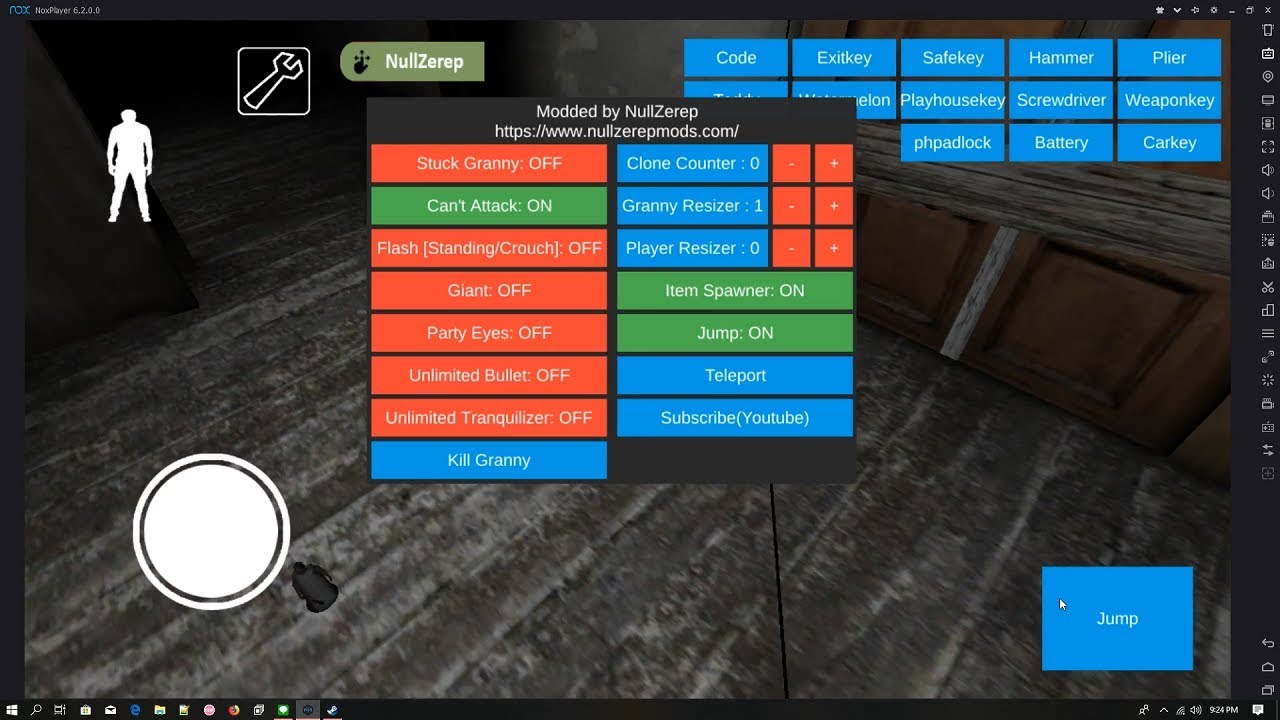This screenshot has height=720, width=1280.
Task: Launch Firefox from taskbar
Action: [234, 710]
